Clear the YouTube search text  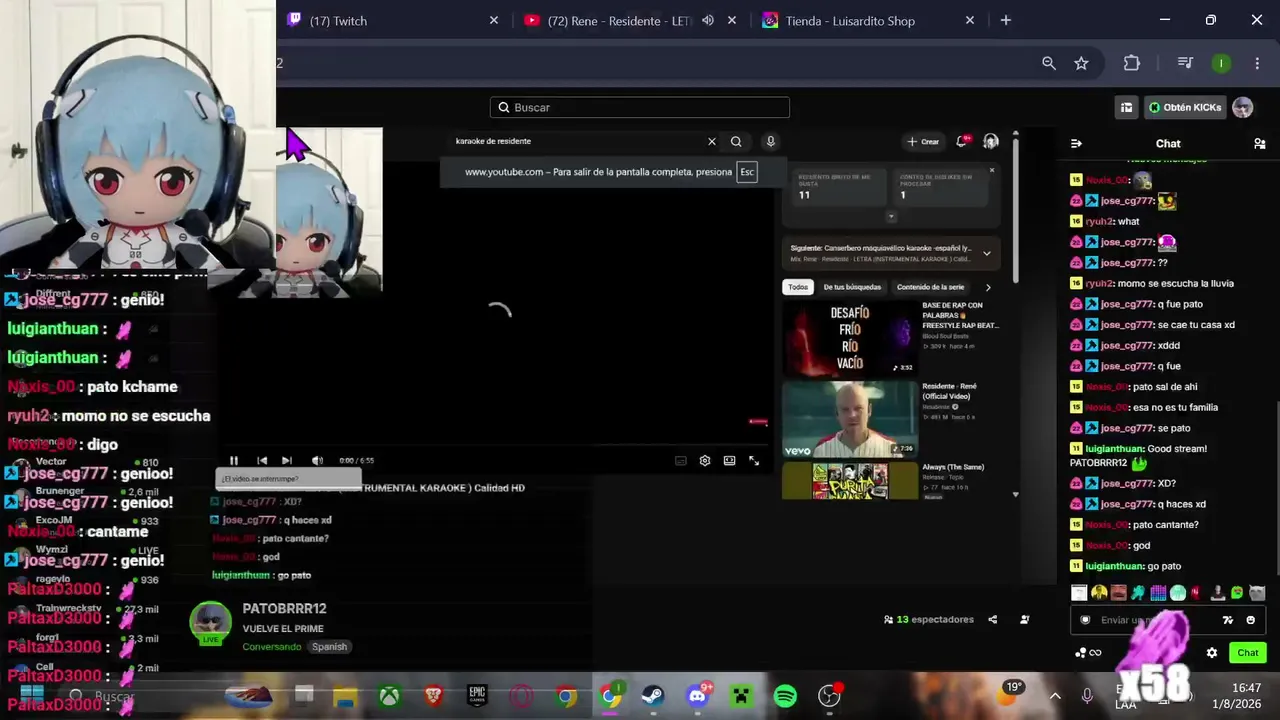click(712, 141)
